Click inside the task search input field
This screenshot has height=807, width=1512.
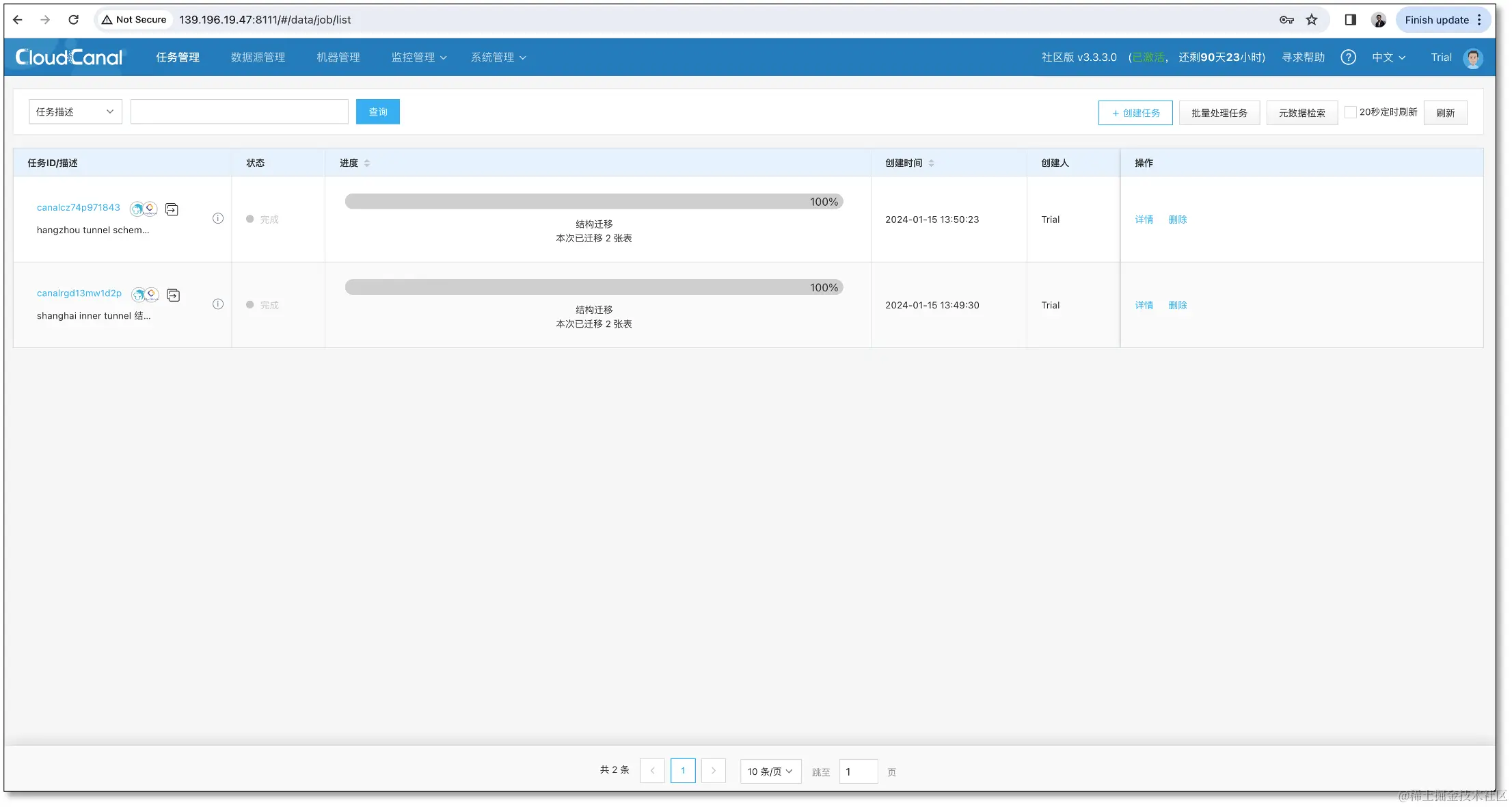click(x=239, y=111)
